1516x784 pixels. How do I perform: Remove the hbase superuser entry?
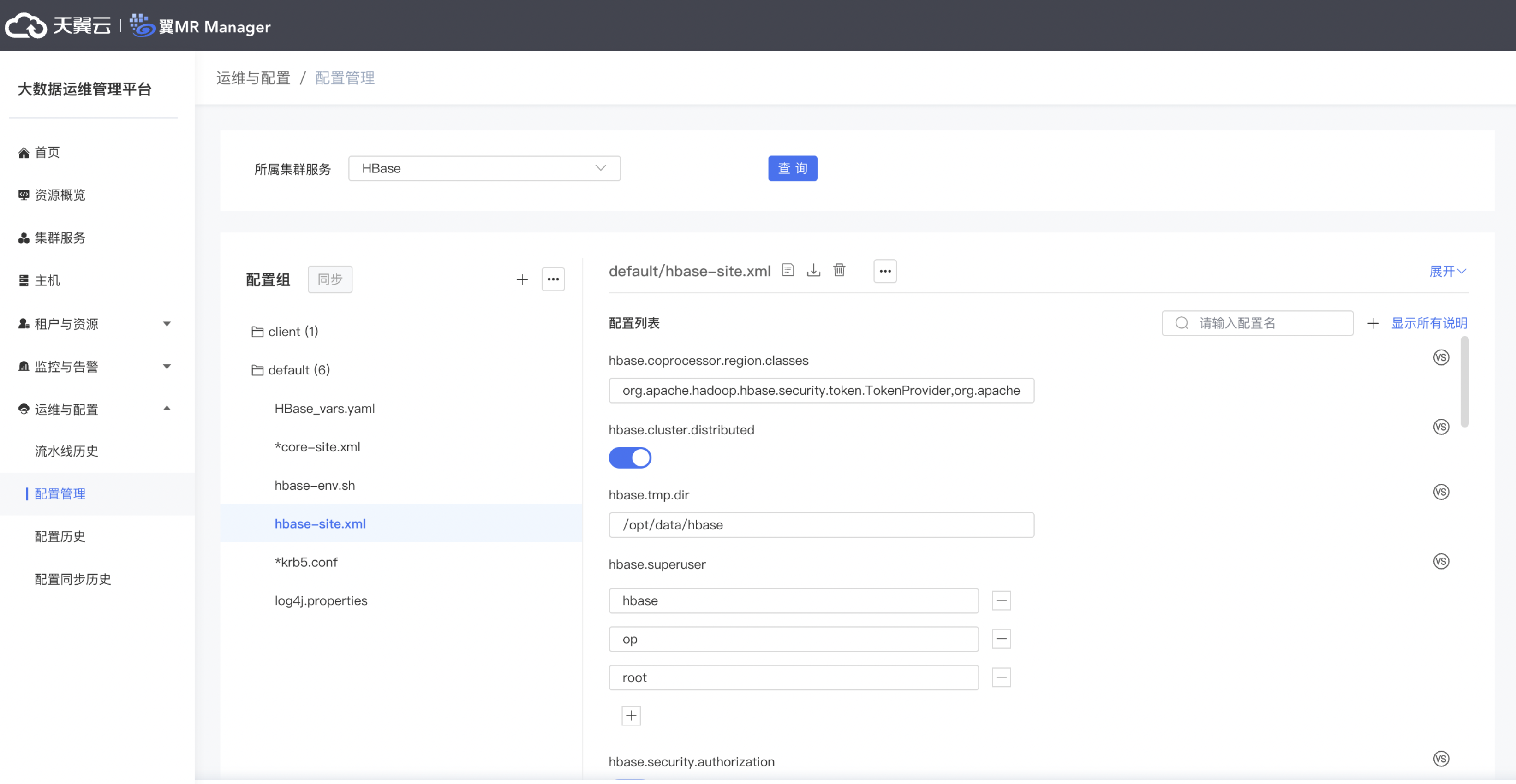pos(1001,600)
